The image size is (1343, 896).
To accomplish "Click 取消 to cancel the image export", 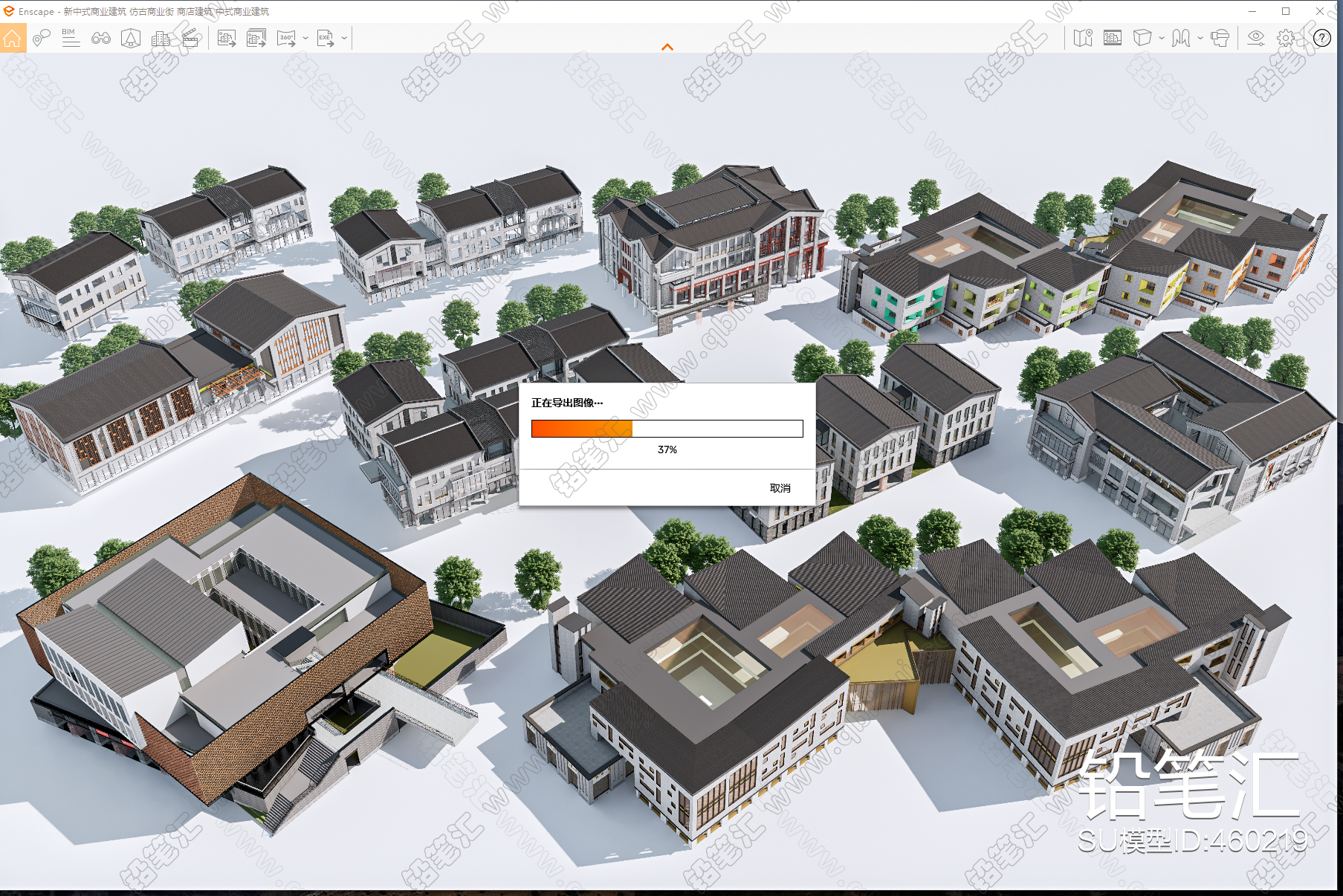I will click(x=780, y=488).
